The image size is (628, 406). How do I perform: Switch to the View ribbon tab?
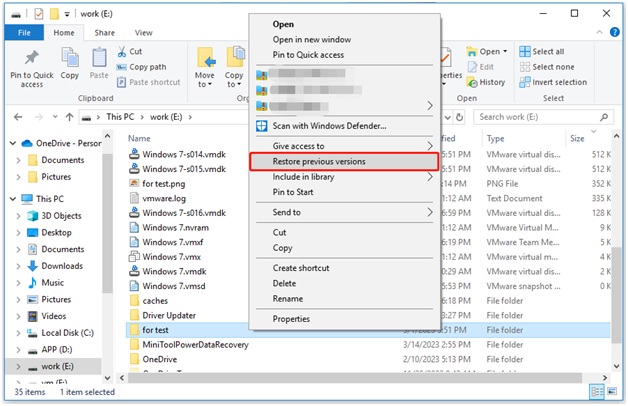(x=143, y=32)
